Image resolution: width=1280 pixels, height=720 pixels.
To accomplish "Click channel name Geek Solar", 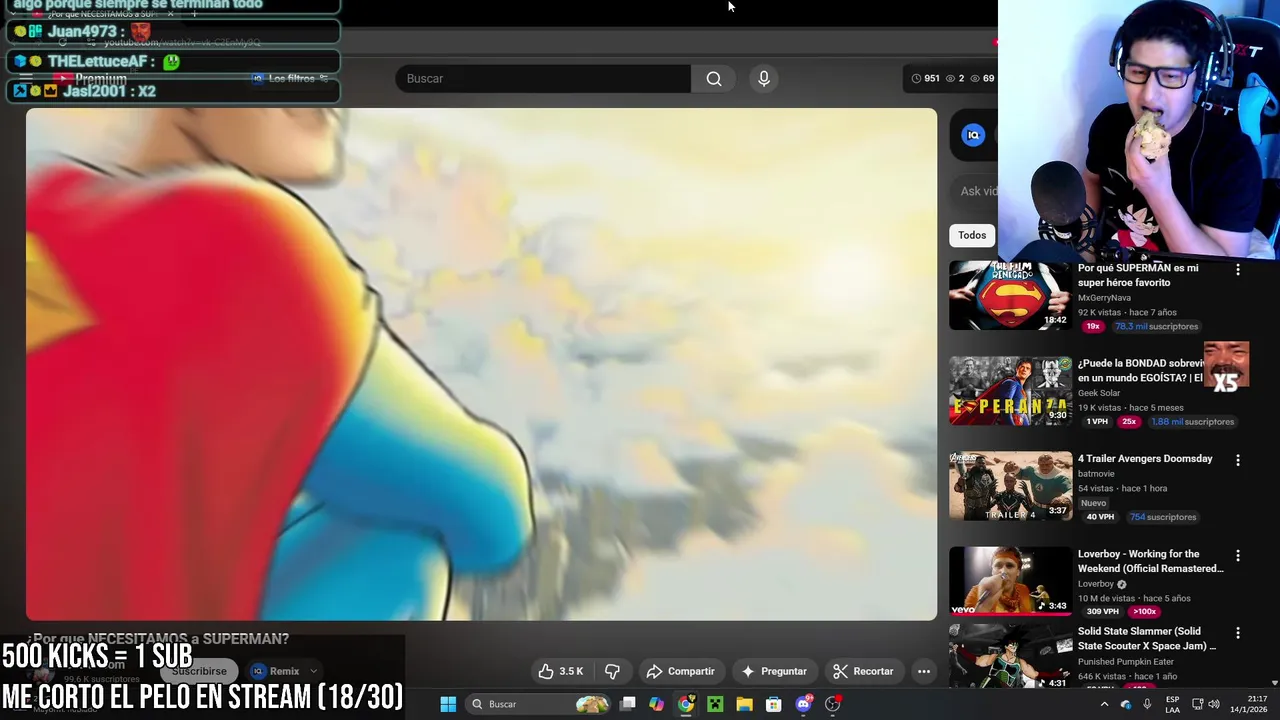I will coord(1099,393).
